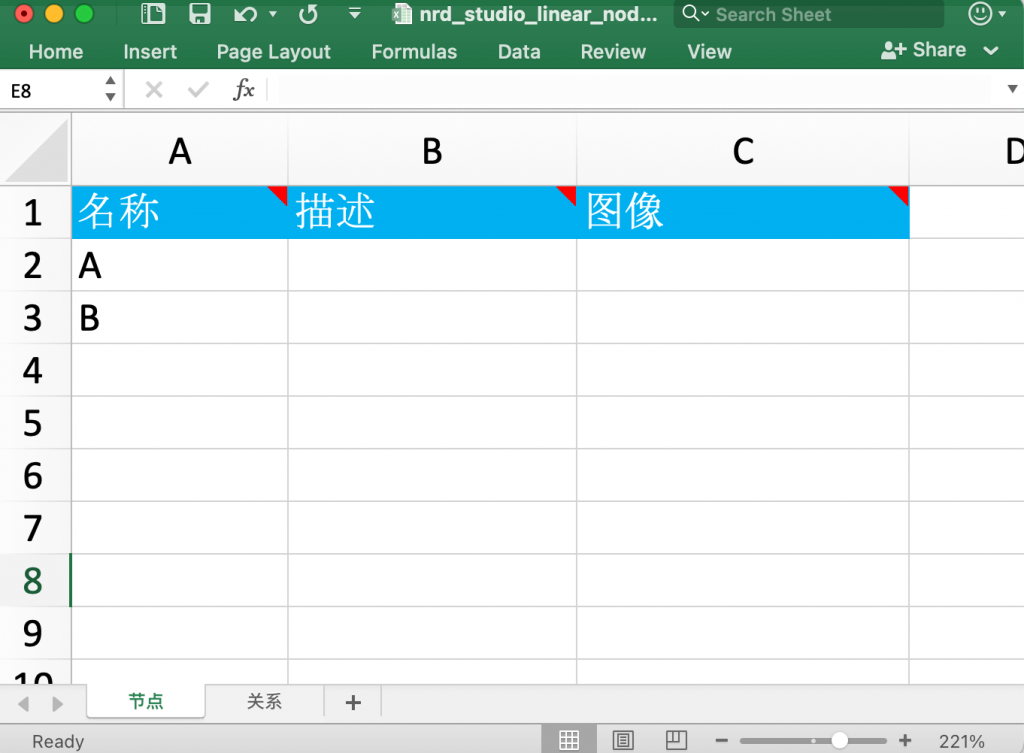Click the fx insert function icon

coord(243,91)
